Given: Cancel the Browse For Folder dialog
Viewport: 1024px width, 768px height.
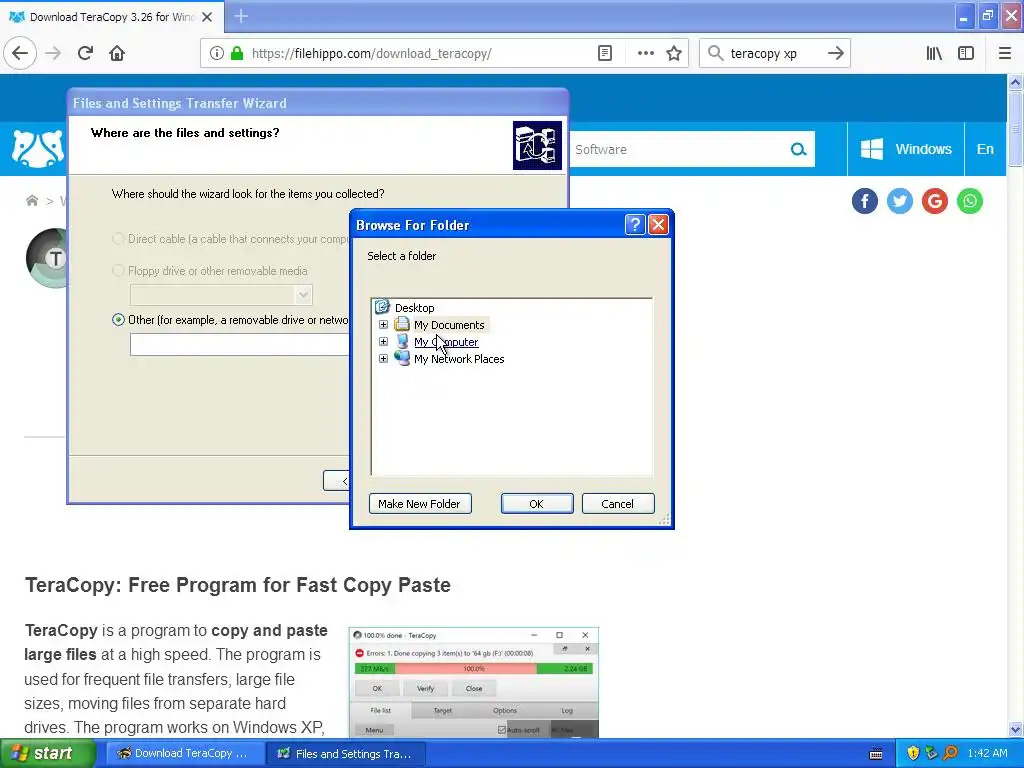Looking at the screenshot, I should coord(618,504).
